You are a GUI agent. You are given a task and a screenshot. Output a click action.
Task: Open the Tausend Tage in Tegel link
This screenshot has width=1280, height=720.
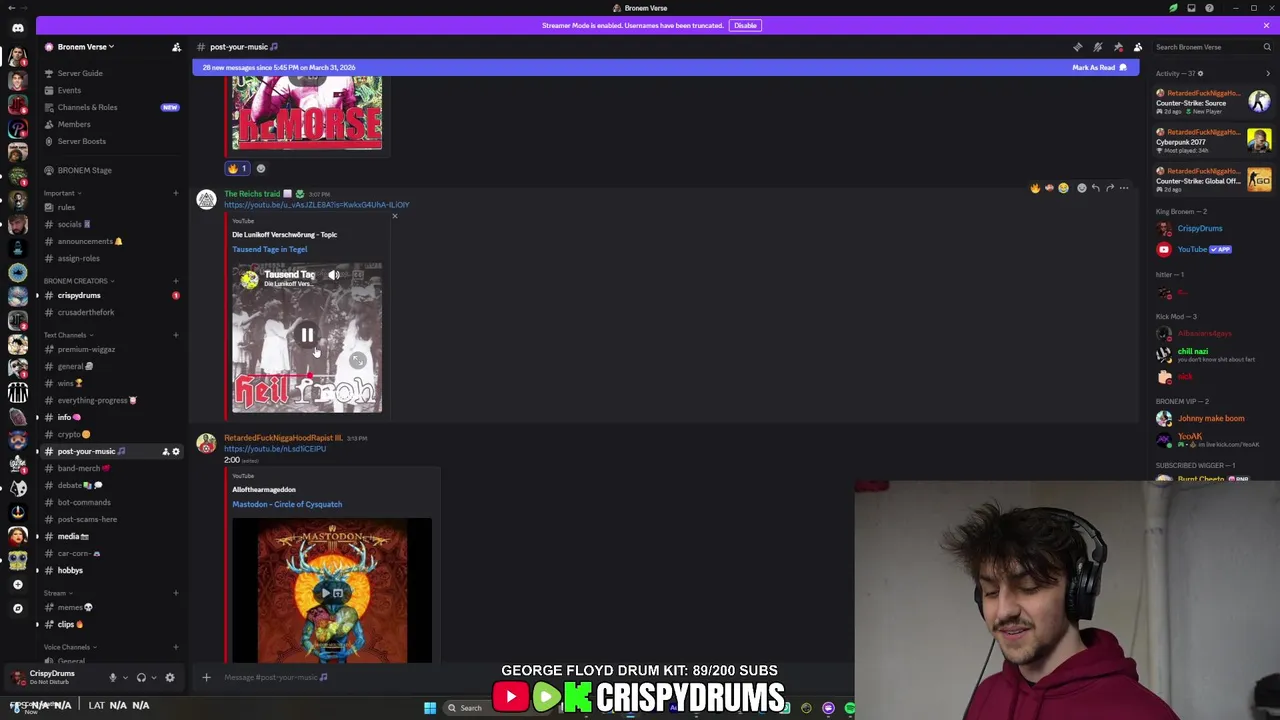coord(270,249)
